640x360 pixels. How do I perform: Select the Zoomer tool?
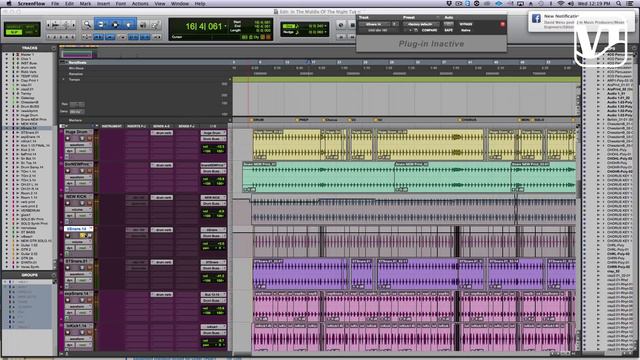(x=87, y=25)
